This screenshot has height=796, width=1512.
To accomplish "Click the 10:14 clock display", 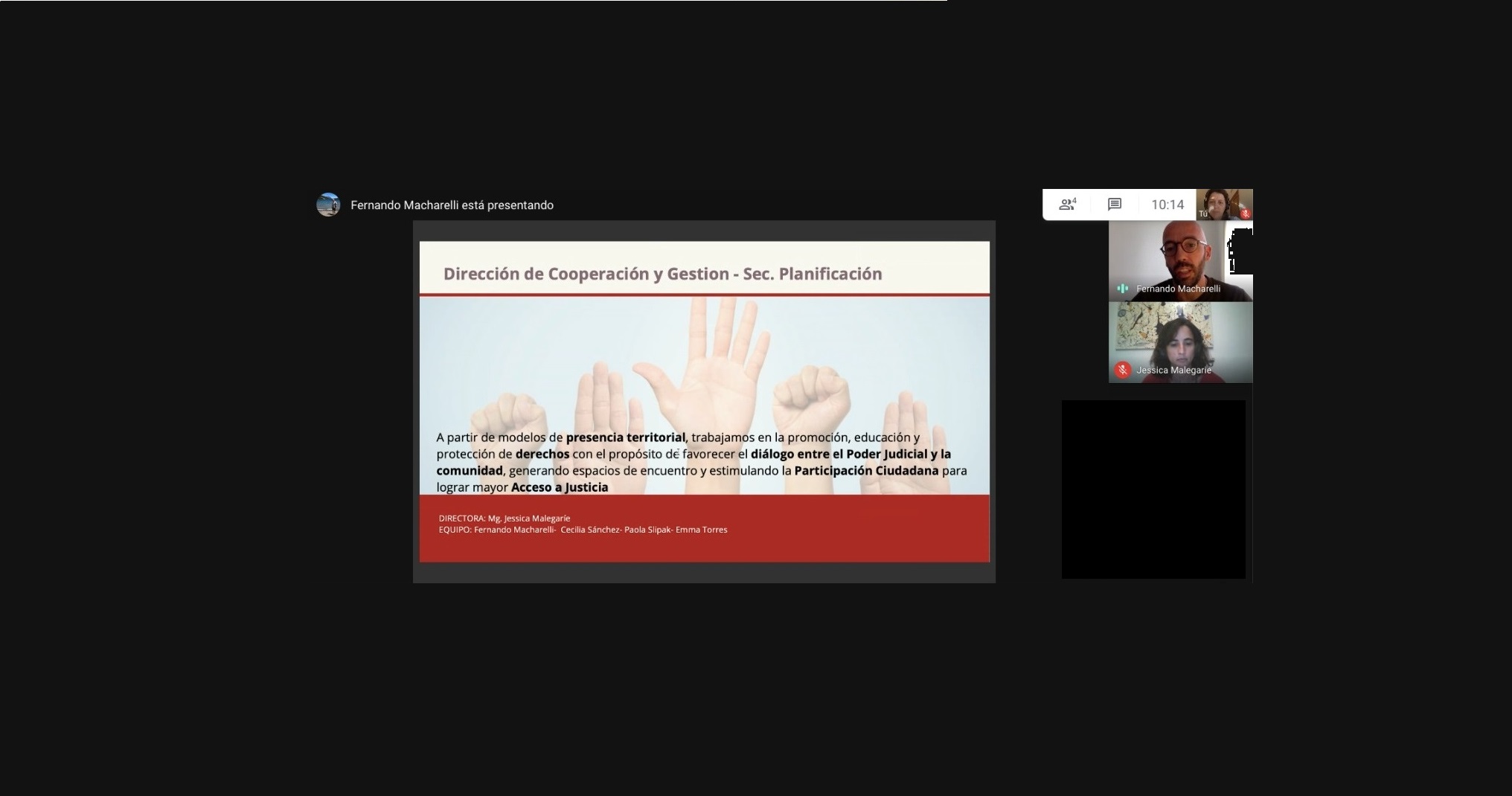I will (x=1167, y=205).
